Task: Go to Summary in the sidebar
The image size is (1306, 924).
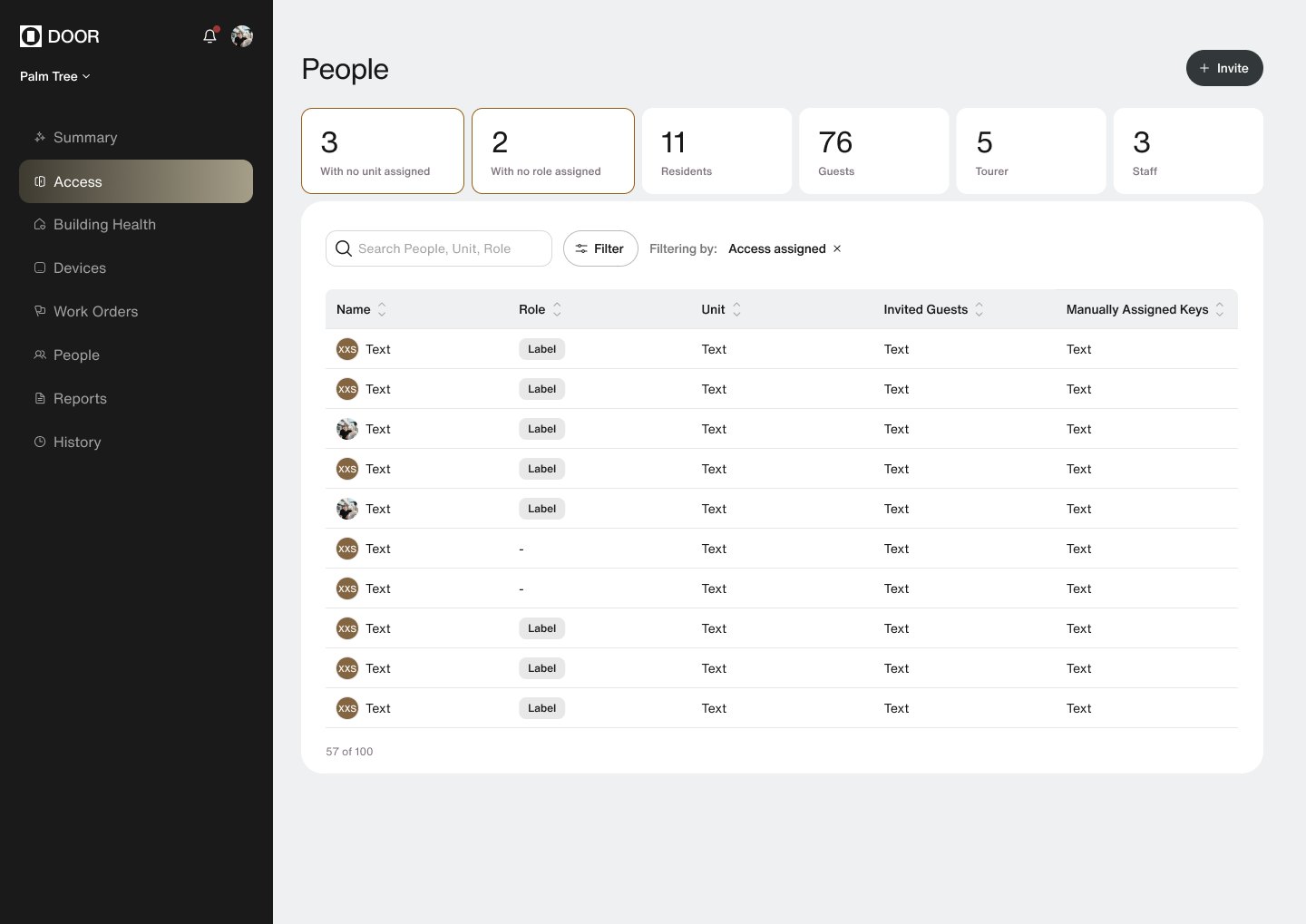Action: pos(136,138)
